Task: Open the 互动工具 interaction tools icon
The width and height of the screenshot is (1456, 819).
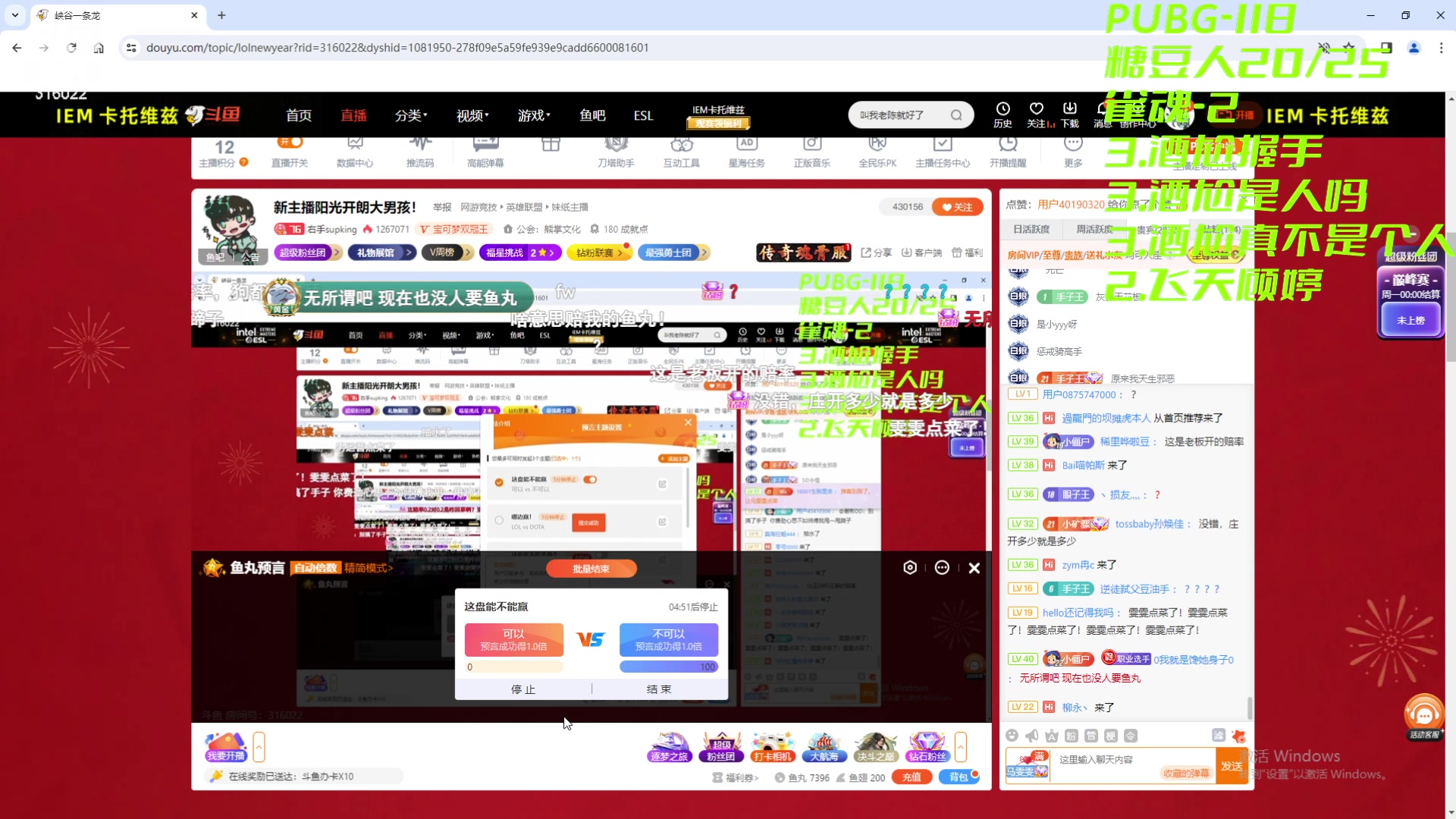Action: tap(681, 152)
